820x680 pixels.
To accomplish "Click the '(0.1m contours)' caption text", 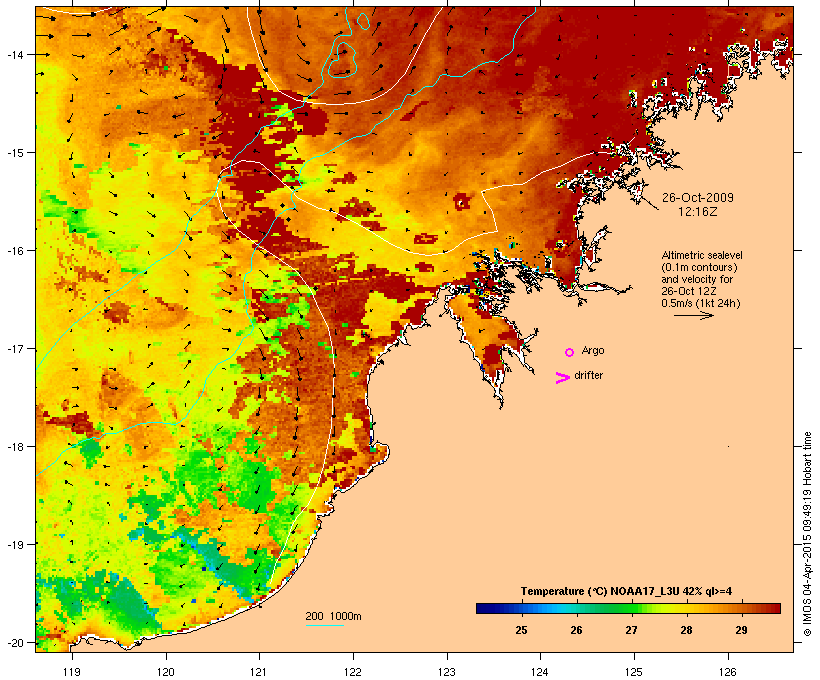I will point(699,267).
